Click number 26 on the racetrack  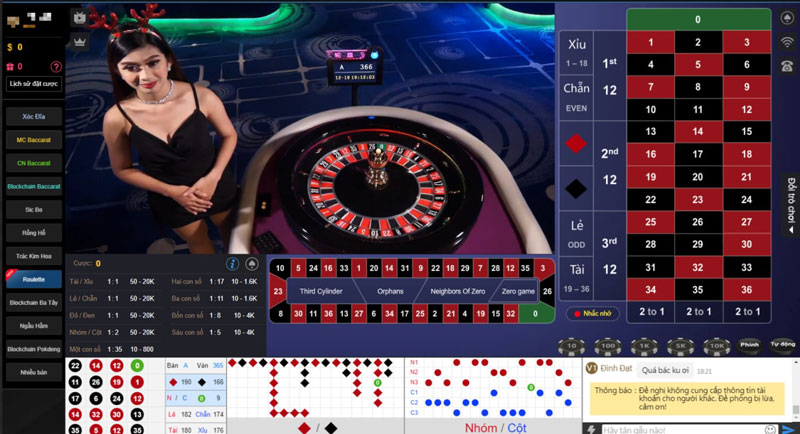[547, 291]
